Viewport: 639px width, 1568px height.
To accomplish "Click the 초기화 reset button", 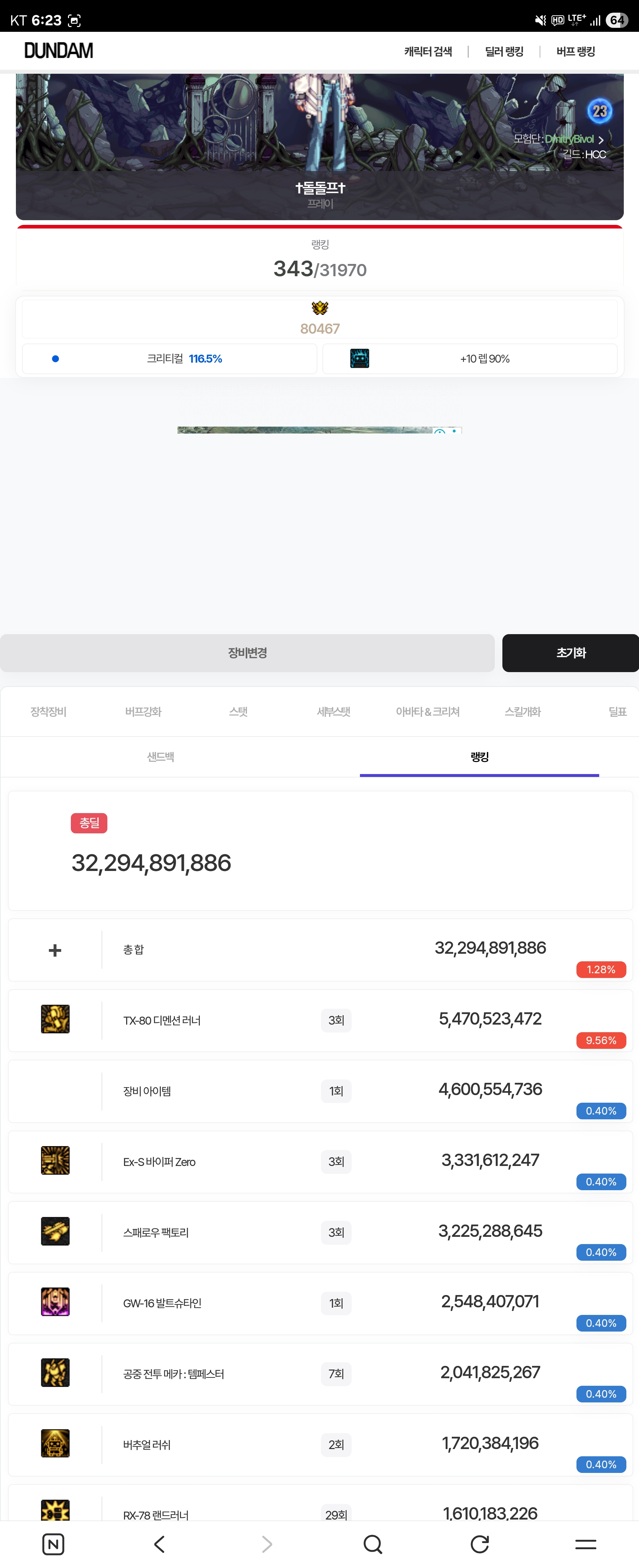I will click(570, 653).
